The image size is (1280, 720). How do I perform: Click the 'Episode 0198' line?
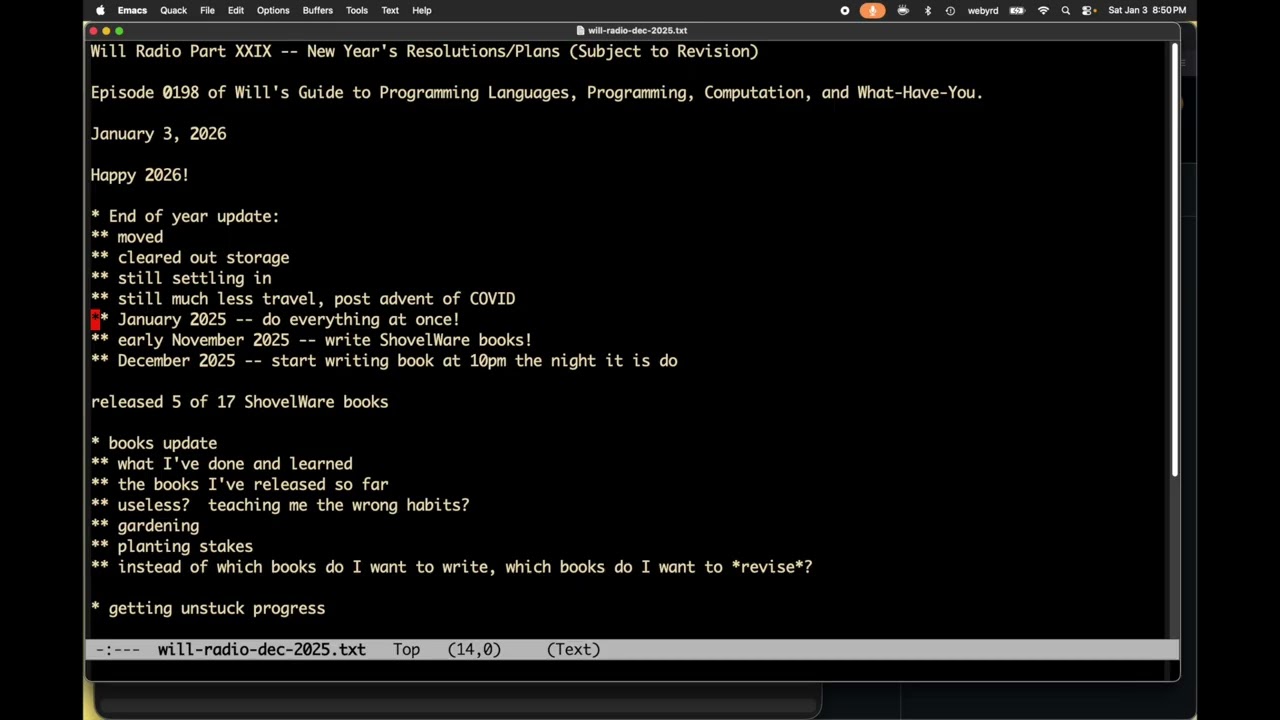pos(537,93)
